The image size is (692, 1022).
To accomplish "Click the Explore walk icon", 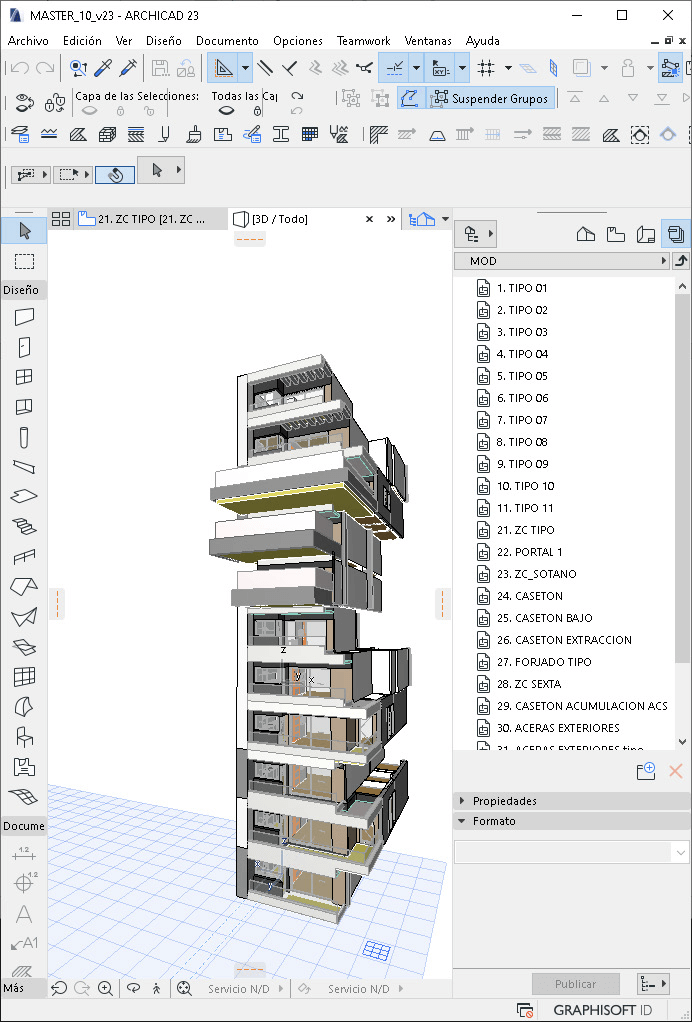I will click(156, 989).
